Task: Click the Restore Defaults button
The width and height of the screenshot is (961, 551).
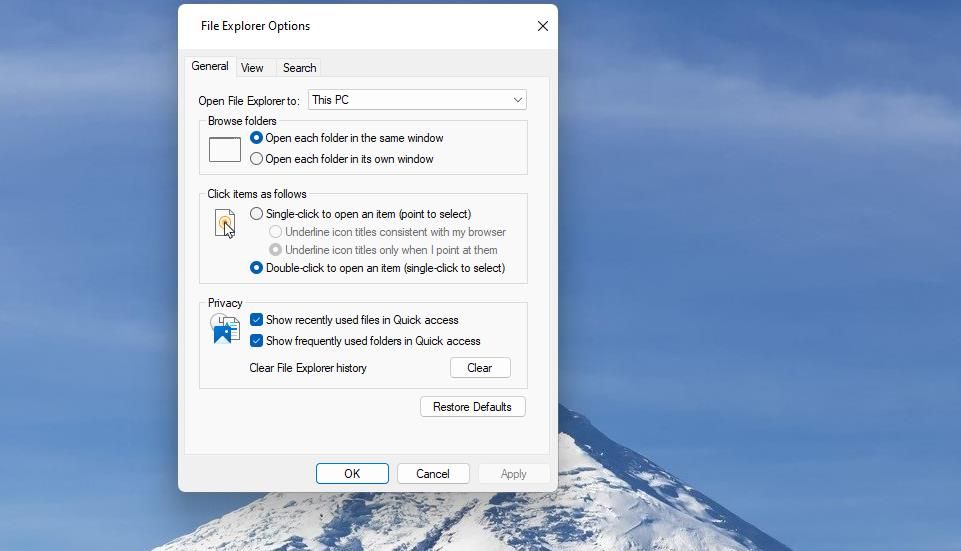Action: pyautogui.click(x=472, y=407)
